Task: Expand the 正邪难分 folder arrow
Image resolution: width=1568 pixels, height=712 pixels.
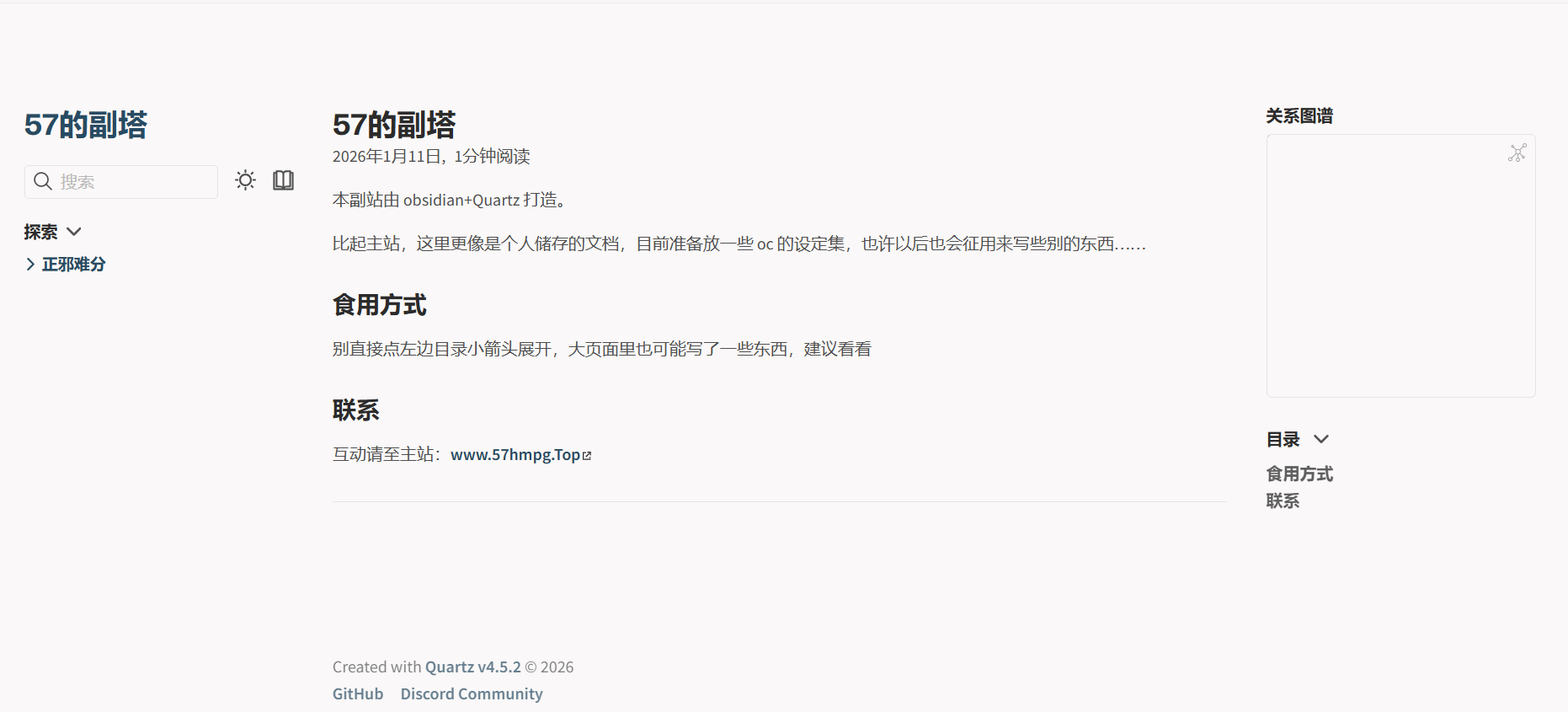Action: 30,265
